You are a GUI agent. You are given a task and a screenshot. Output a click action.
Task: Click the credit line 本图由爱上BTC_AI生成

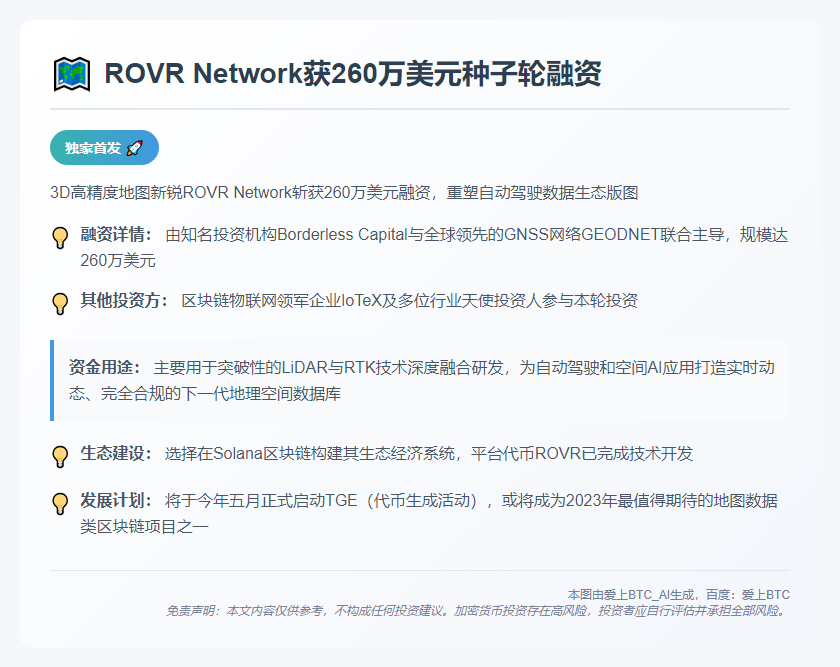[x=679, y=595]
